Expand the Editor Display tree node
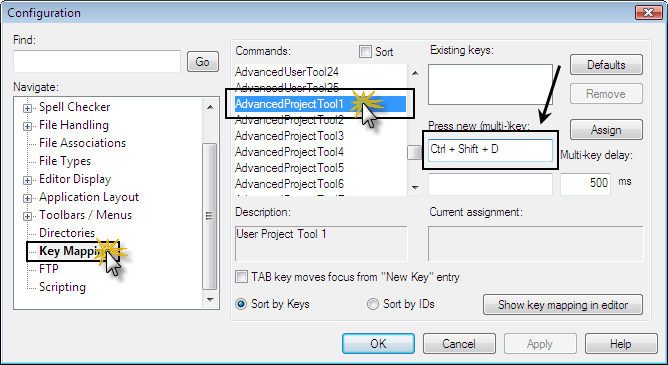 coord(27,180)
